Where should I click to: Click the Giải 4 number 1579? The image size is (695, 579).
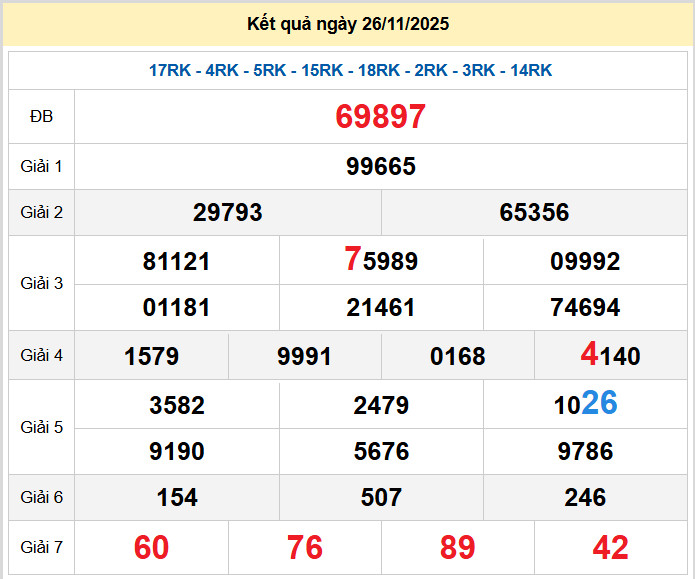tap(152, 357)
